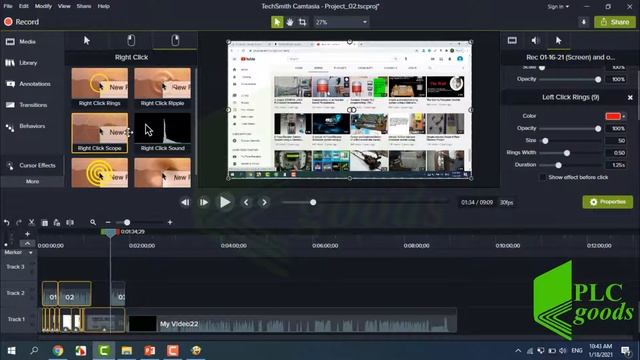Open the cursor properties tab icon
This screenshot has height=360, width=640.
(558, 40)
